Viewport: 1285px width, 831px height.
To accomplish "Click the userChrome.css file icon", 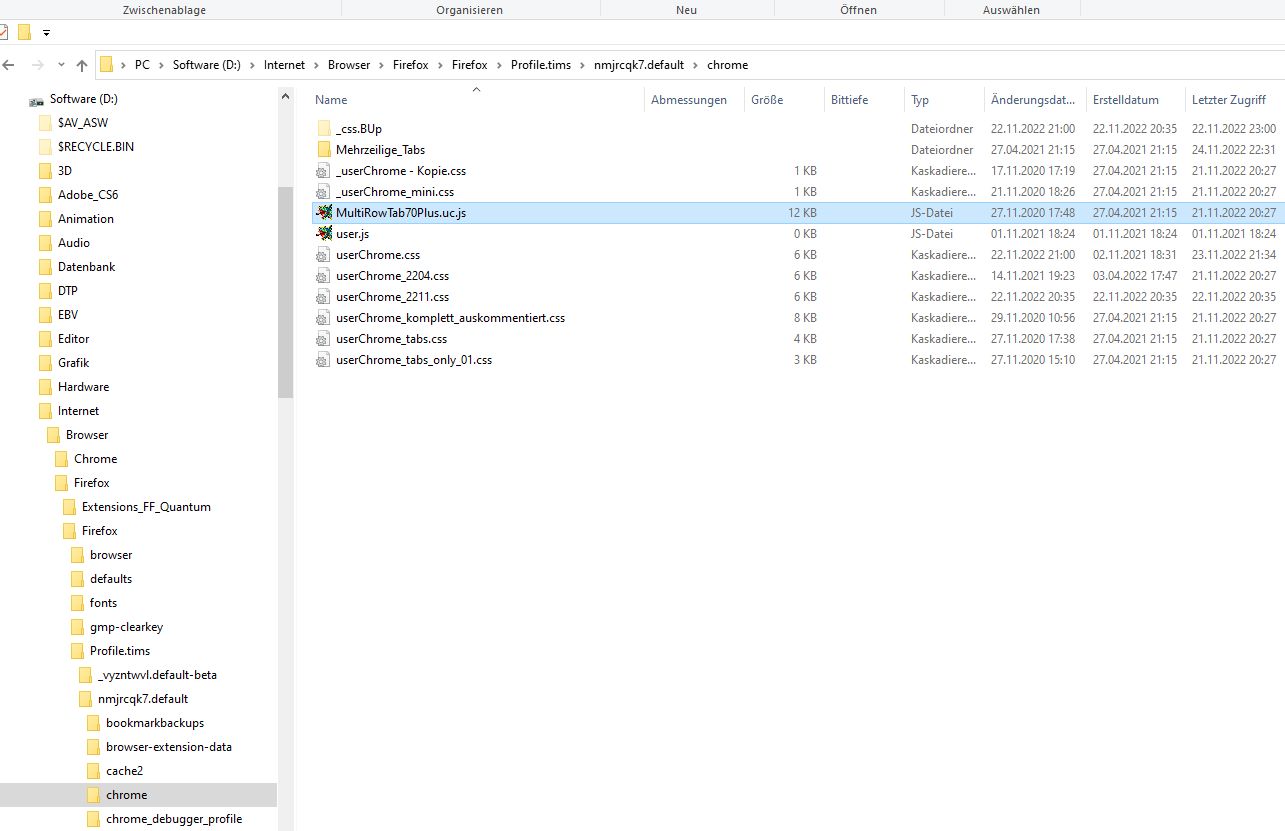I will click(x=323, y=255).
